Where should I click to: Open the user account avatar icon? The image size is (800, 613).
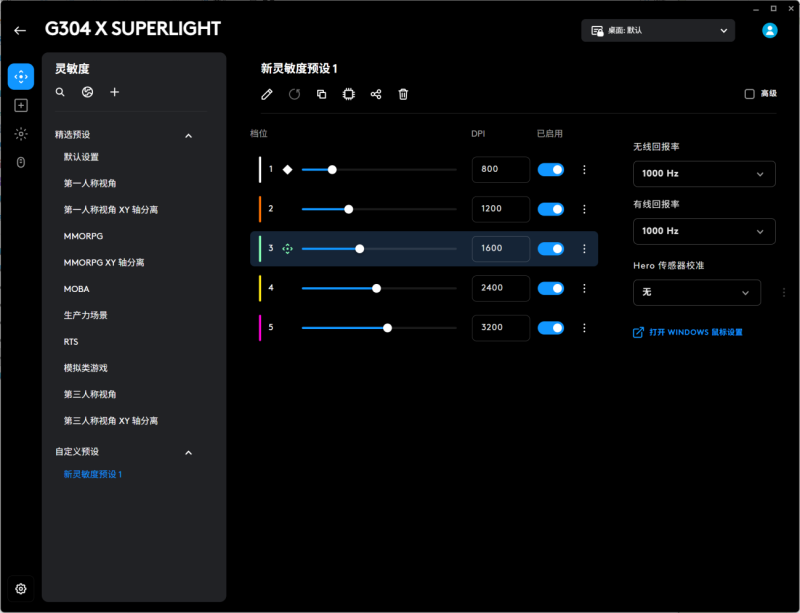point(769,31)
